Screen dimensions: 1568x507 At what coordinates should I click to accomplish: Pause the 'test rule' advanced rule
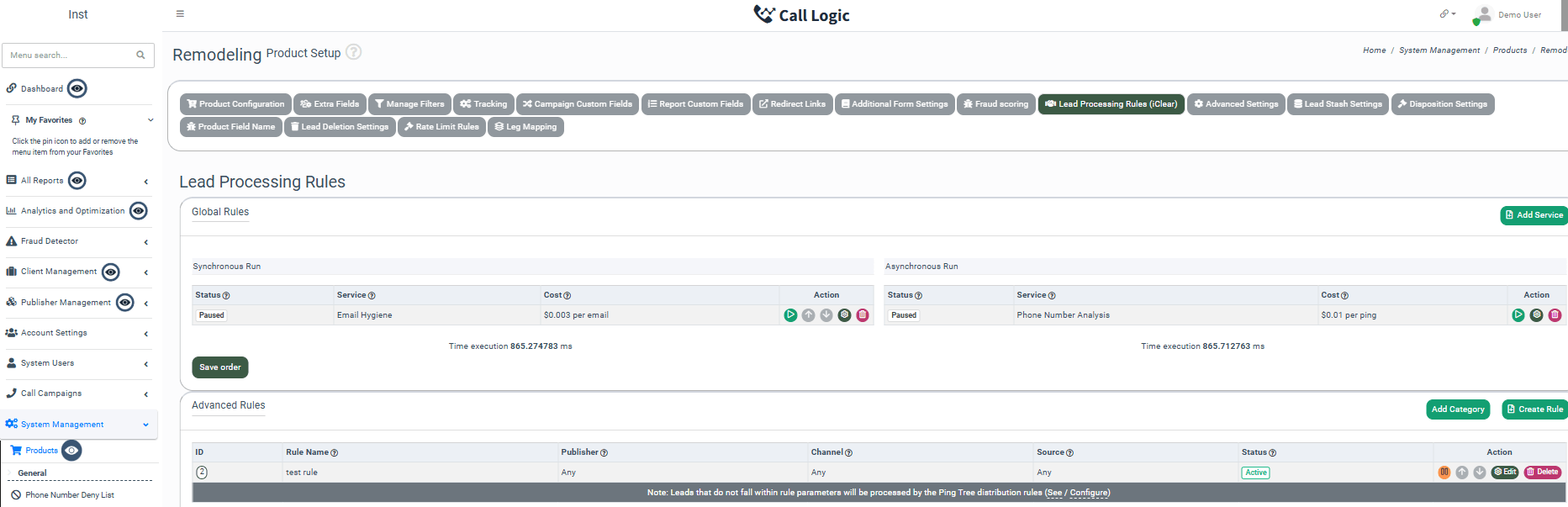(1444, 473)
